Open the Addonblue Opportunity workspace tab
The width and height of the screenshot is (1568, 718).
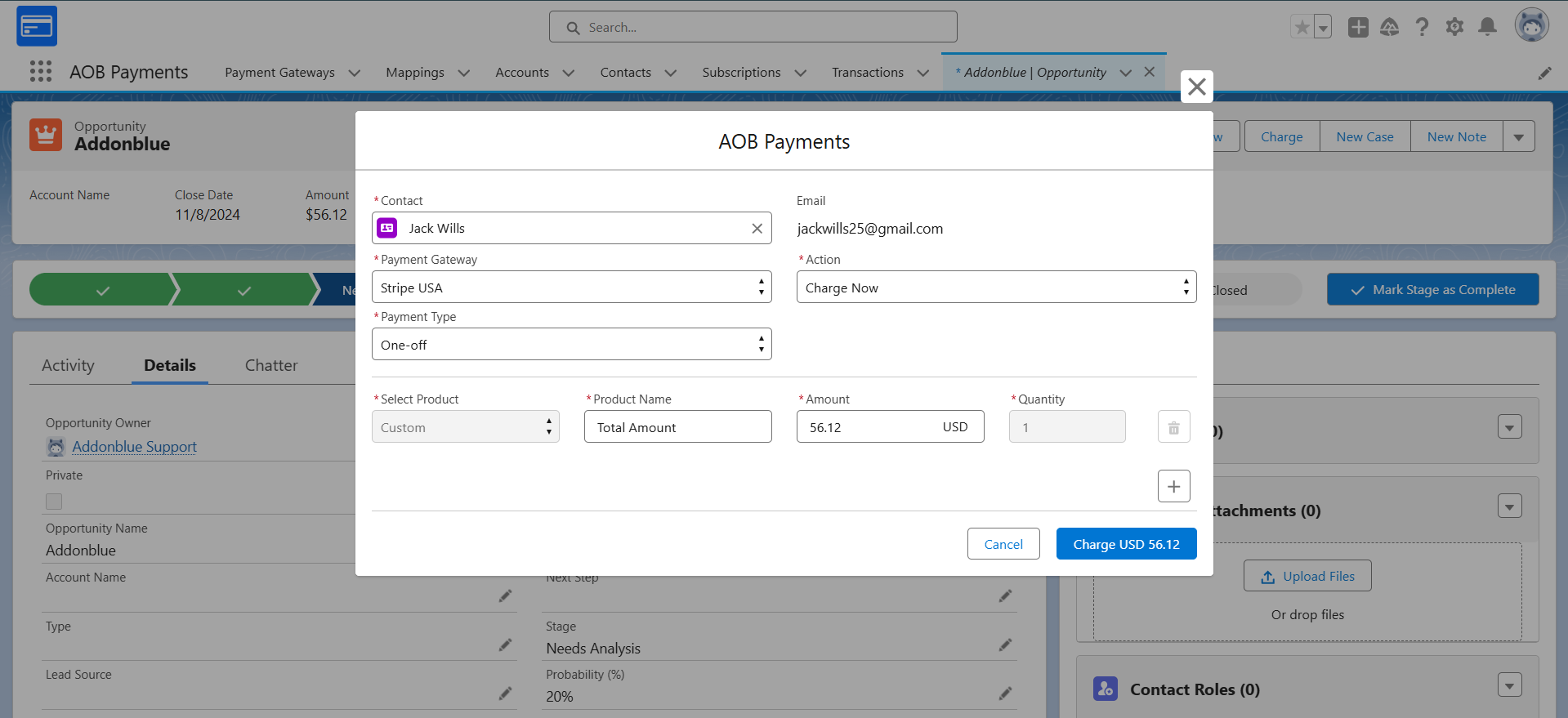(x=1034, y=73)
